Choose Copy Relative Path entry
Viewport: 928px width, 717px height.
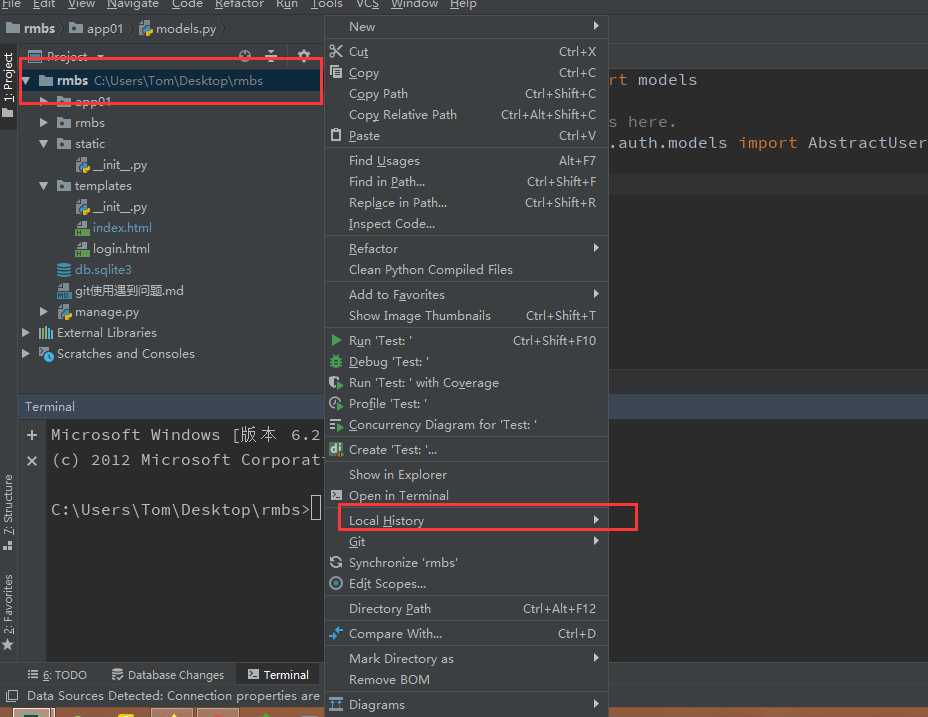tap(466, 114)
